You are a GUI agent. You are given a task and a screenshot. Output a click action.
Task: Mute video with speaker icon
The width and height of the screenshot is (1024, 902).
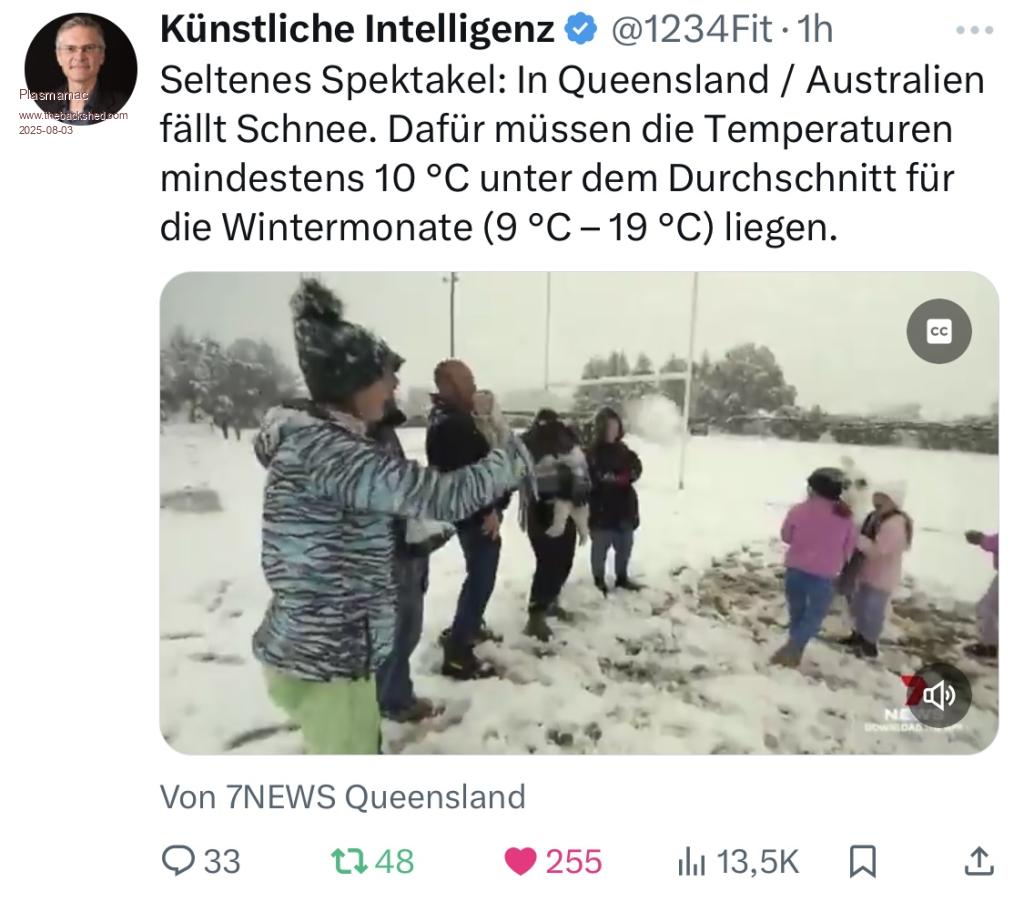pos(938,695)
